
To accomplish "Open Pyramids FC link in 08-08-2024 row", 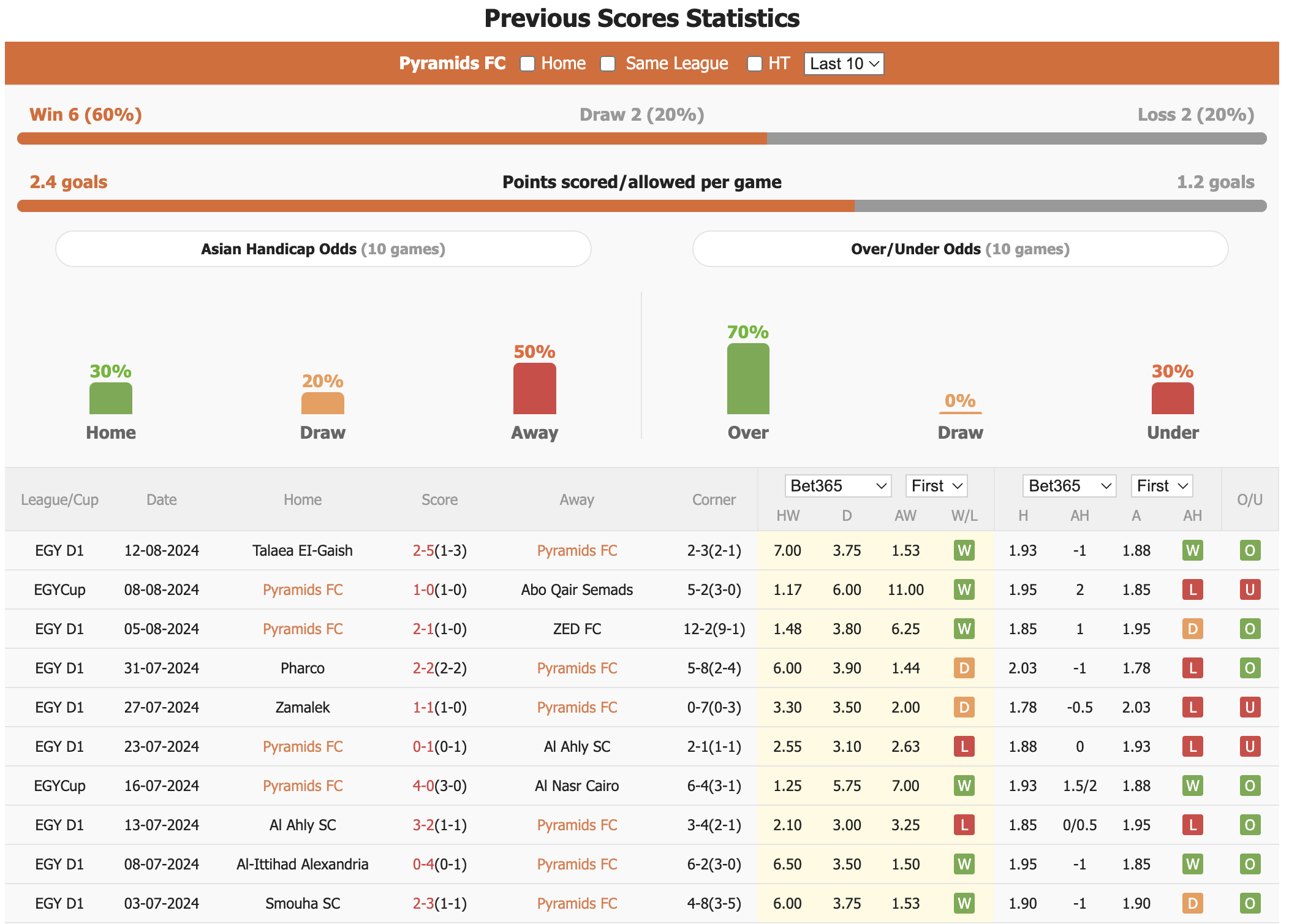I will coord(303,589).
